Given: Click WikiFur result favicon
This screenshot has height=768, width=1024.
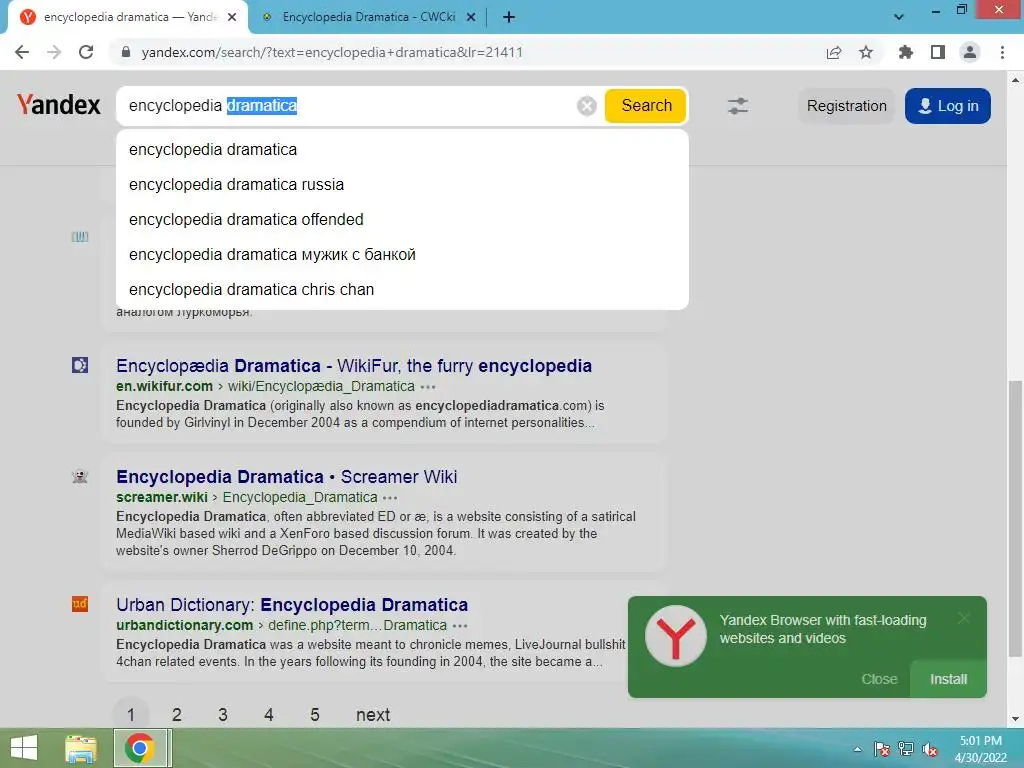Looking at the screenshot, I should tap(80, 365).
